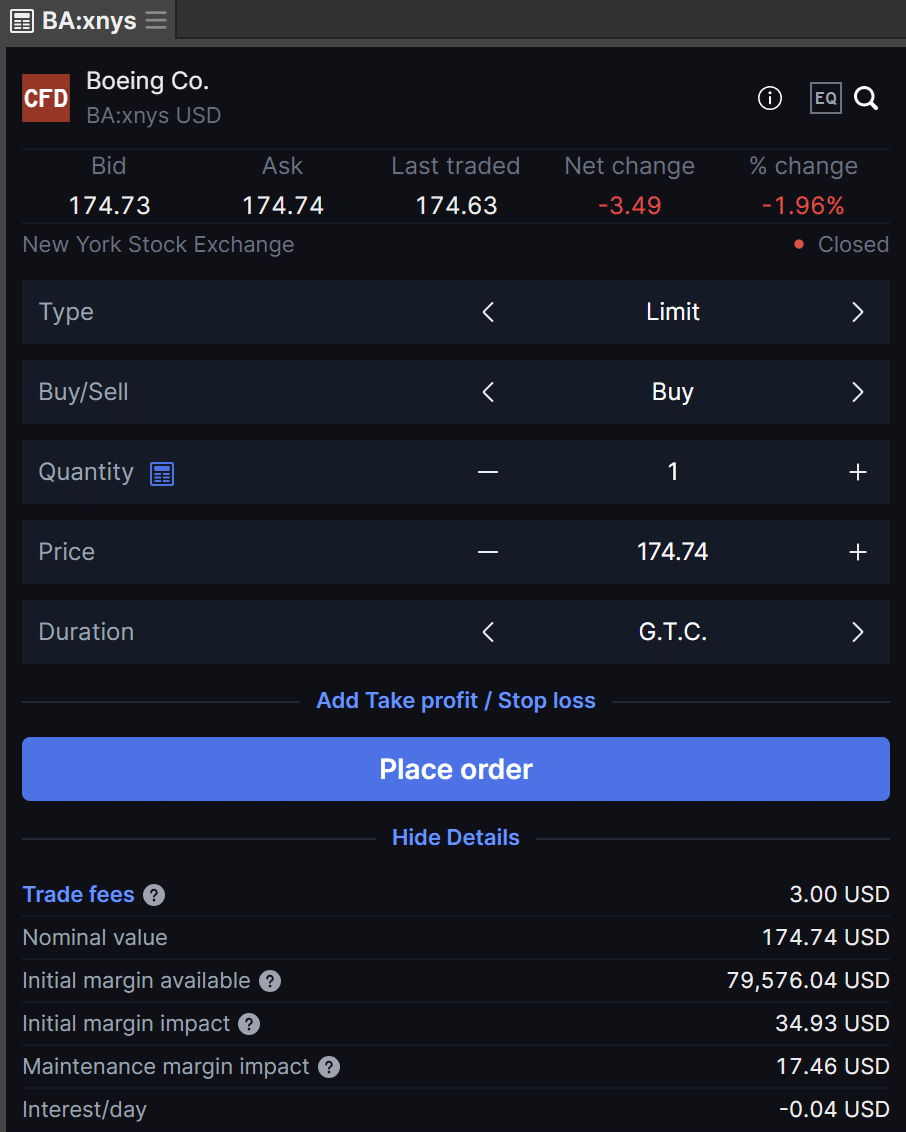This screenshot has width=906, height=1132.
Task: Click the Closed market status
Action: (853, 245)
